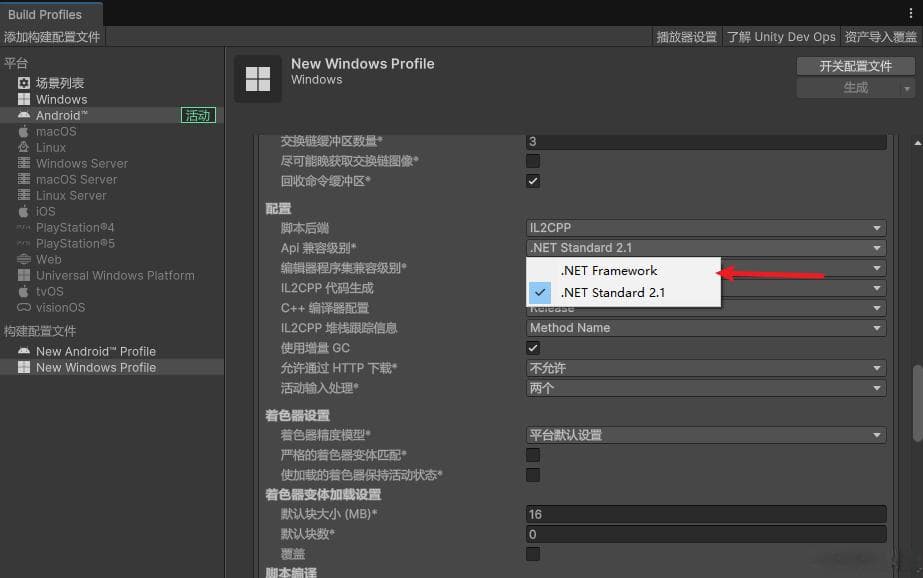Screen dimensions: 923x578
Task: Select Universal Windows Platform row
Action: (112, 275)
